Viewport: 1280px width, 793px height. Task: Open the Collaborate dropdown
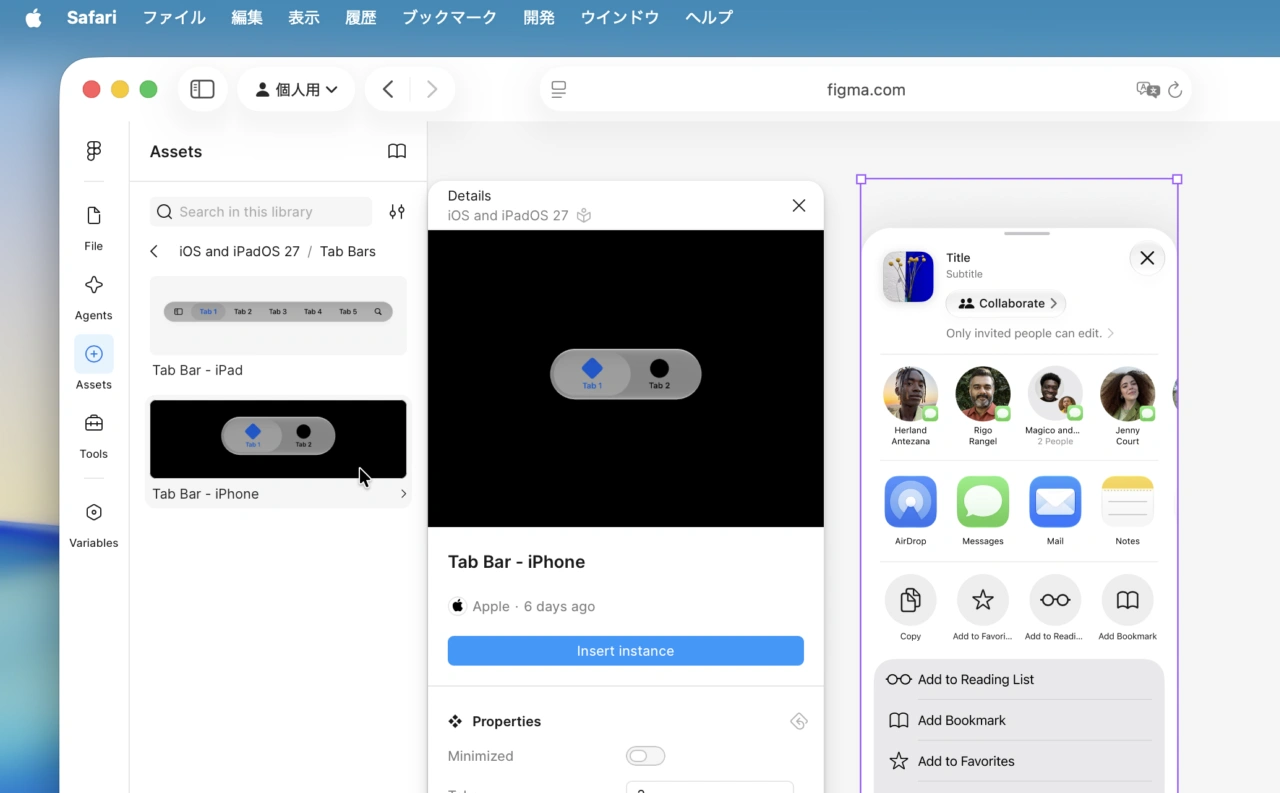point(1006,303)
